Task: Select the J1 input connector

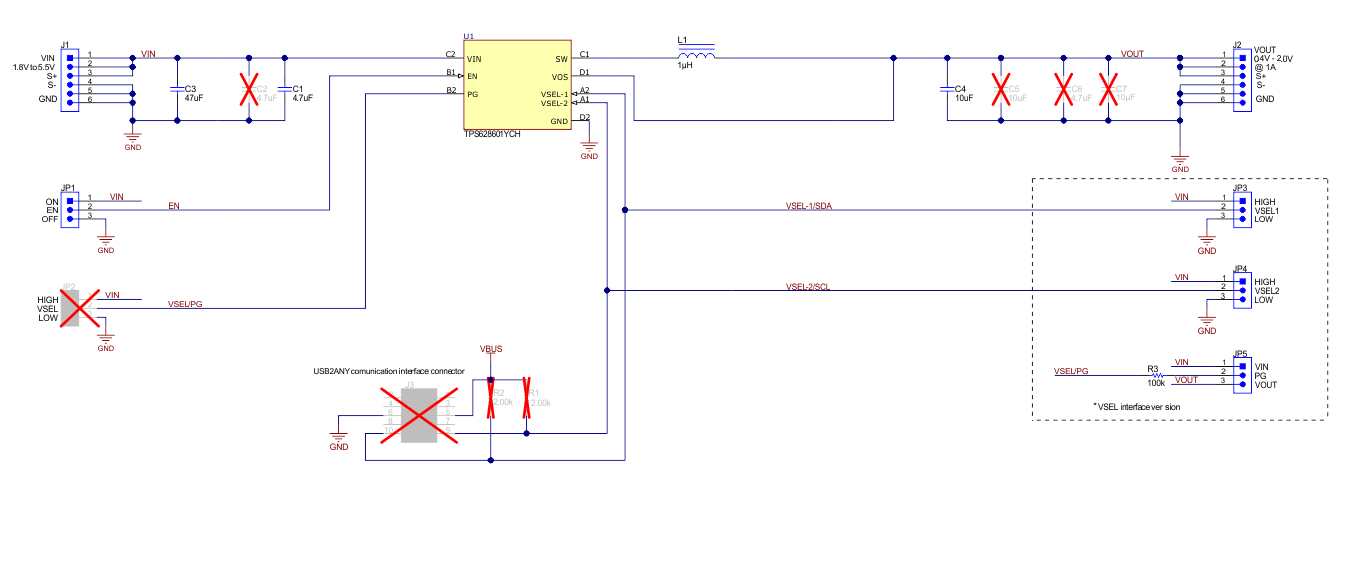Action: (x=69, y=79)
